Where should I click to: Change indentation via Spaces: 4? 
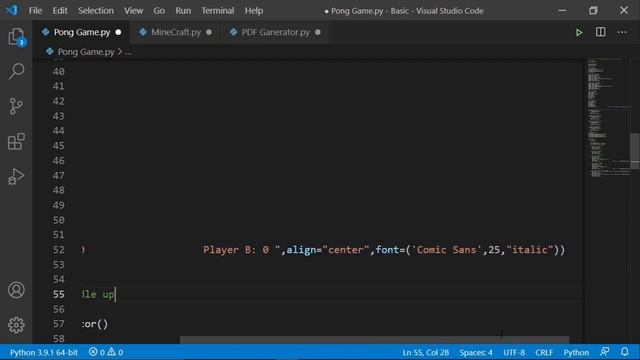tap(476, 352)
